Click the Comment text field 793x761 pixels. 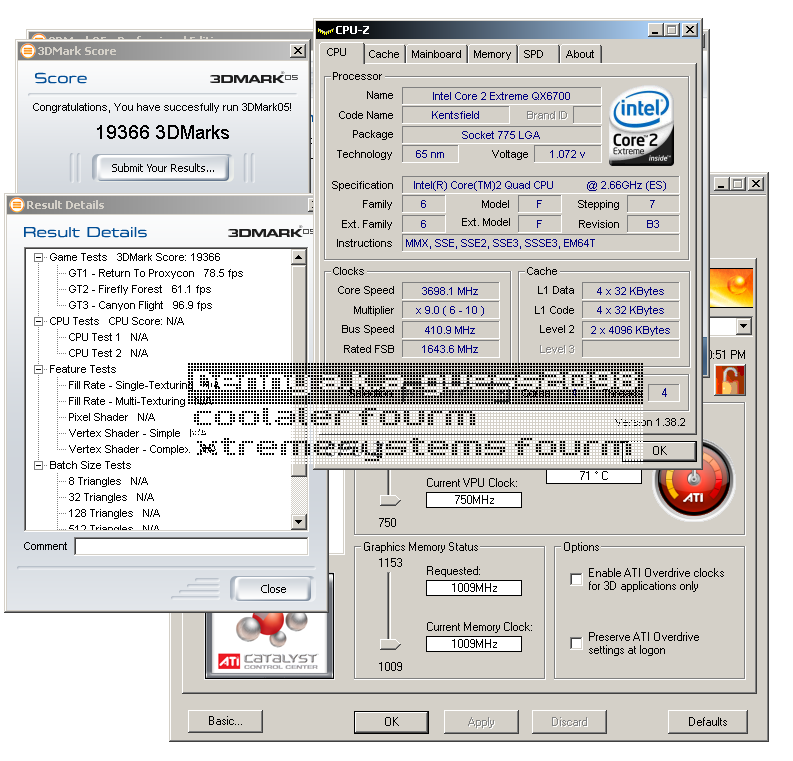191,546
